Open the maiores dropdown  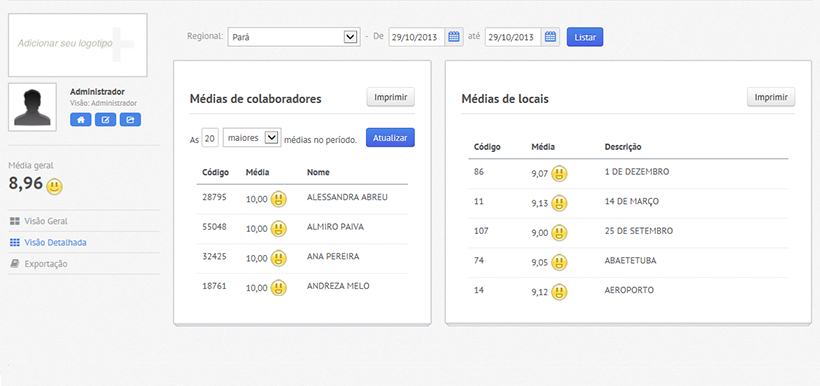point(252,138)
